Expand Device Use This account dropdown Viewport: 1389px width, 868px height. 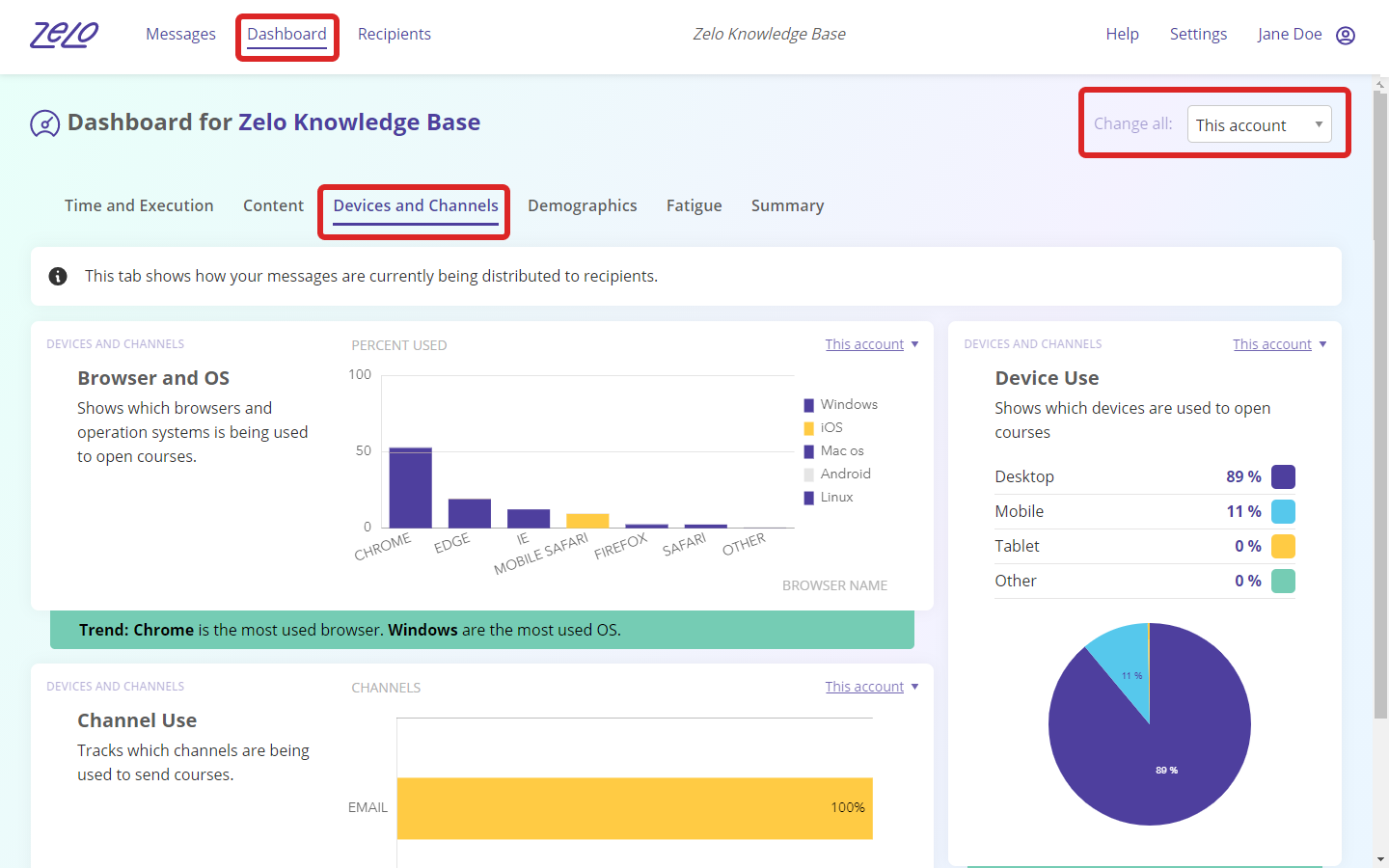1280,344
